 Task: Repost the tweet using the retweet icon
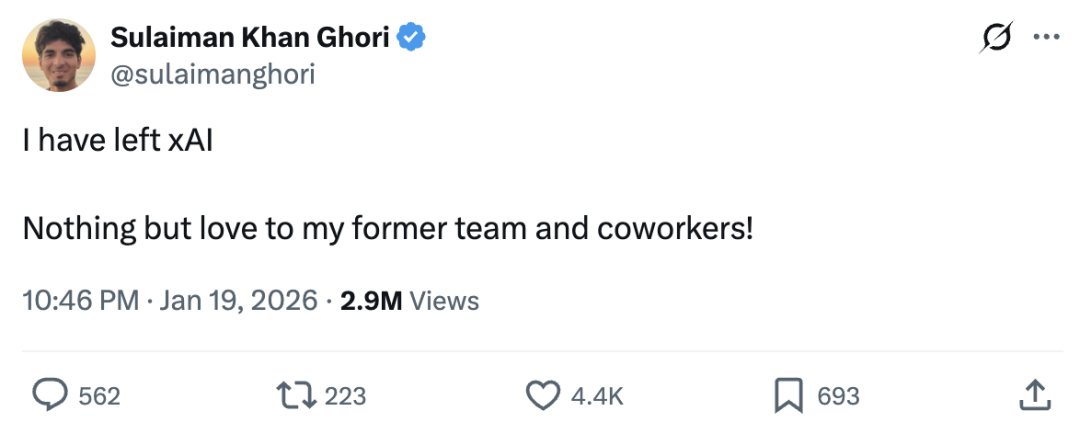[298, 396]
